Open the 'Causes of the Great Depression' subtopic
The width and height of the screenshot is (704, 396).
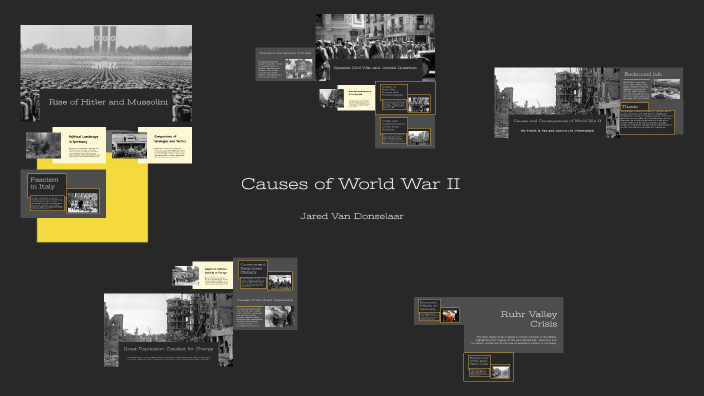[x=265, y=313]
